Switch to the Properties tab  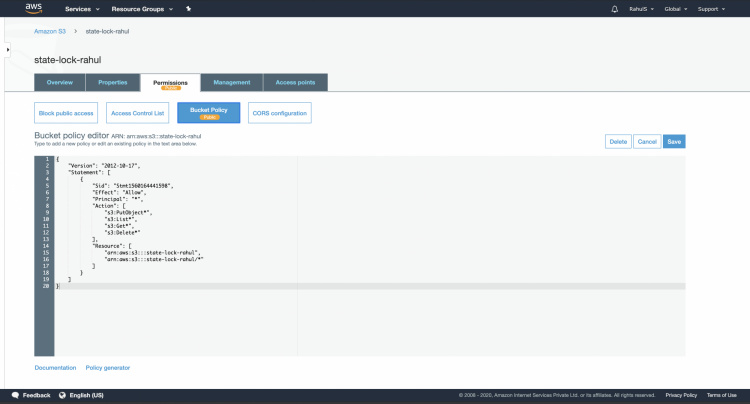point(112,82)
